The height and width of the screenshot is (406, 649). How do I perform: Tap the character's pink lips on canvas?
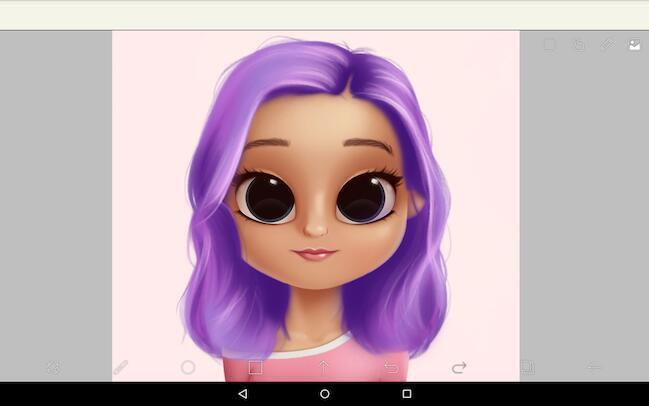tap(316, 254)
